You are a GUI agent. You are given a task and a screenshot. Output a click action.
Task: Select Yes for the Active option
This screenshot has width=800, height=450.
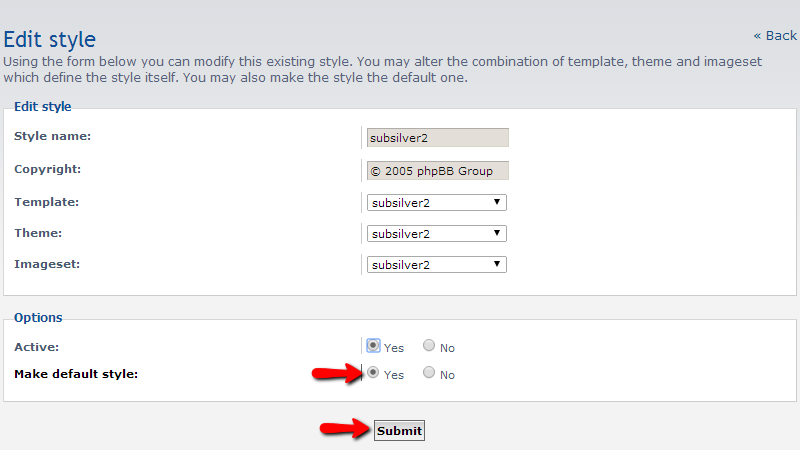tap(373, 346)
